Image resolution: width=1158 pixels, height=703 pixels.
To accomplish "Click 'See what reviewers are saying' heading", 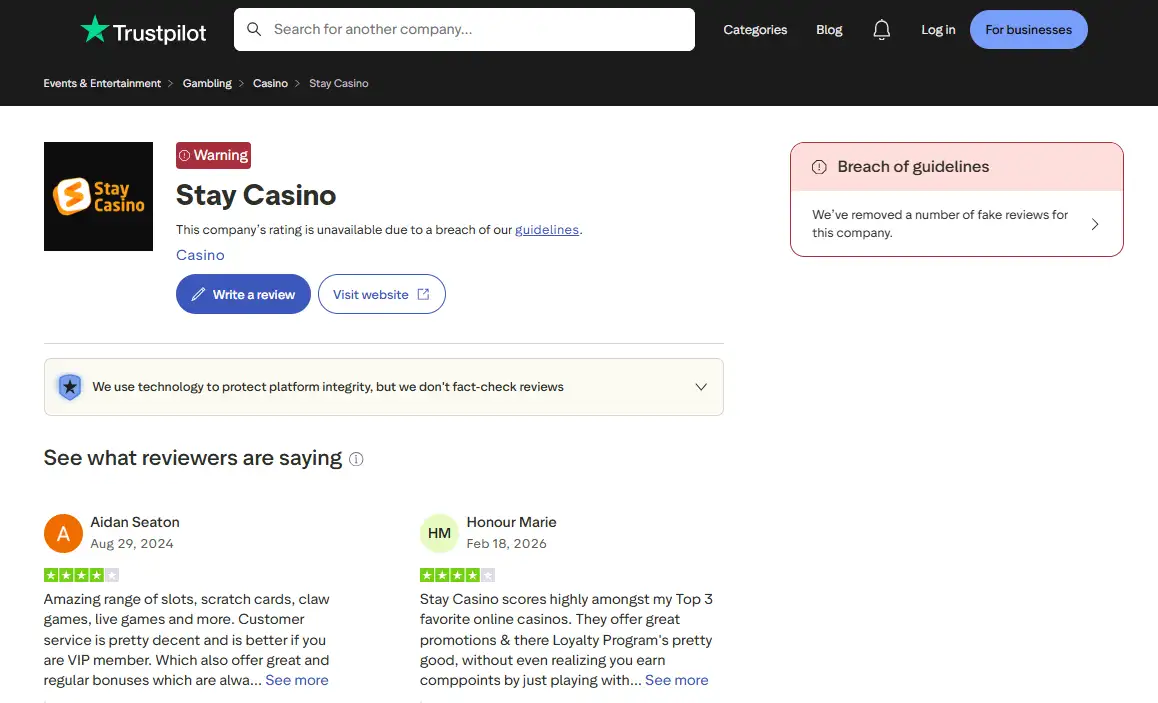I will (193, 458).
